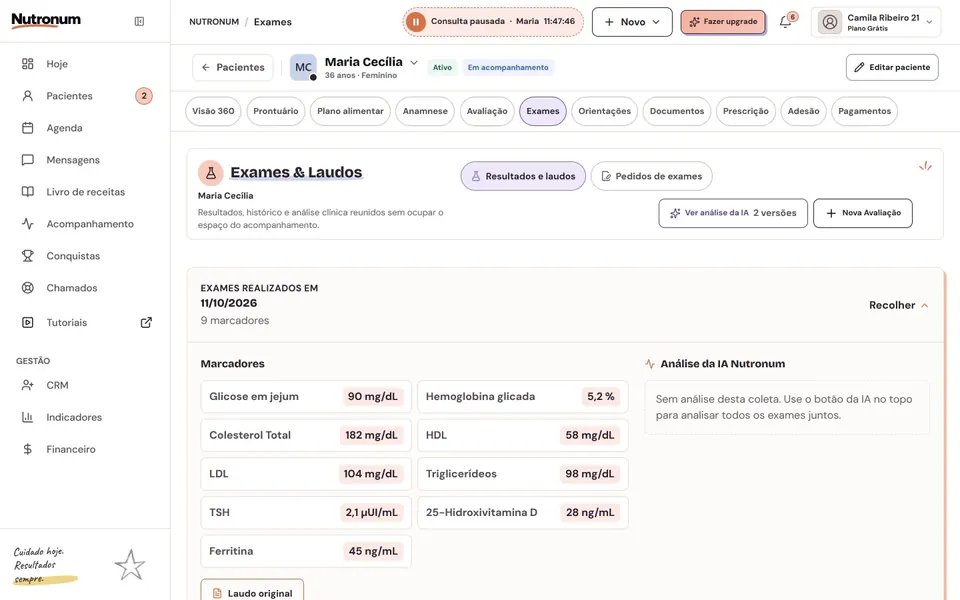This screenshot has height=600, width=960.
Task: Click the star icon at sidebar bottom
Action: 130,565
